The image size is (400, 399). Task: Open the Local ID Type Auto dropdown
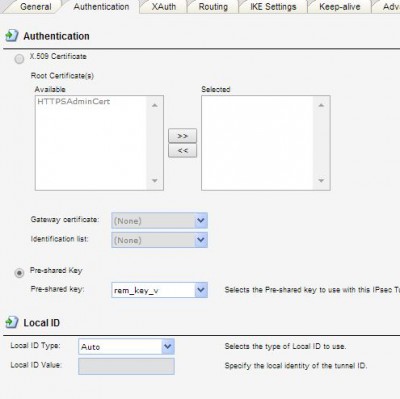(126, 347)
